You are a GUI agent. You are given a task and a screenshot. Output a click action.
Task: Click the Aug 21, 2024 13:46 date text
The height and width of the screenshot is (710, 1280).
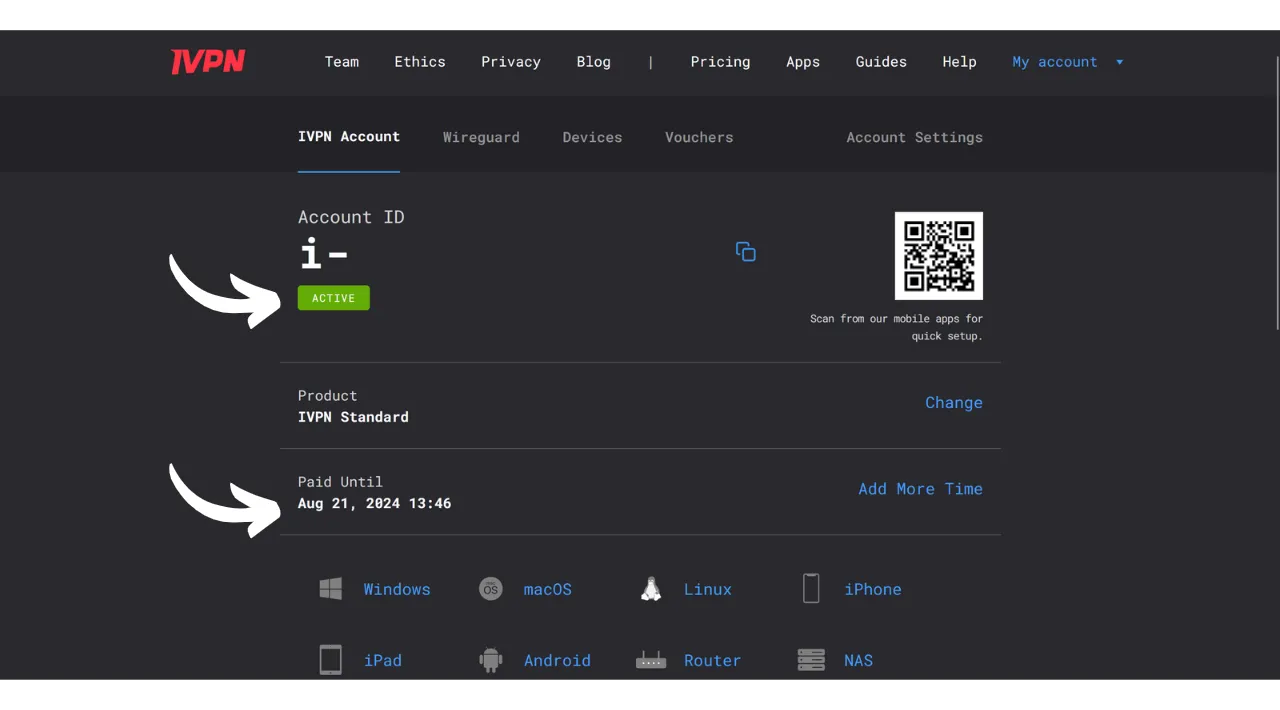pos(374,503)
